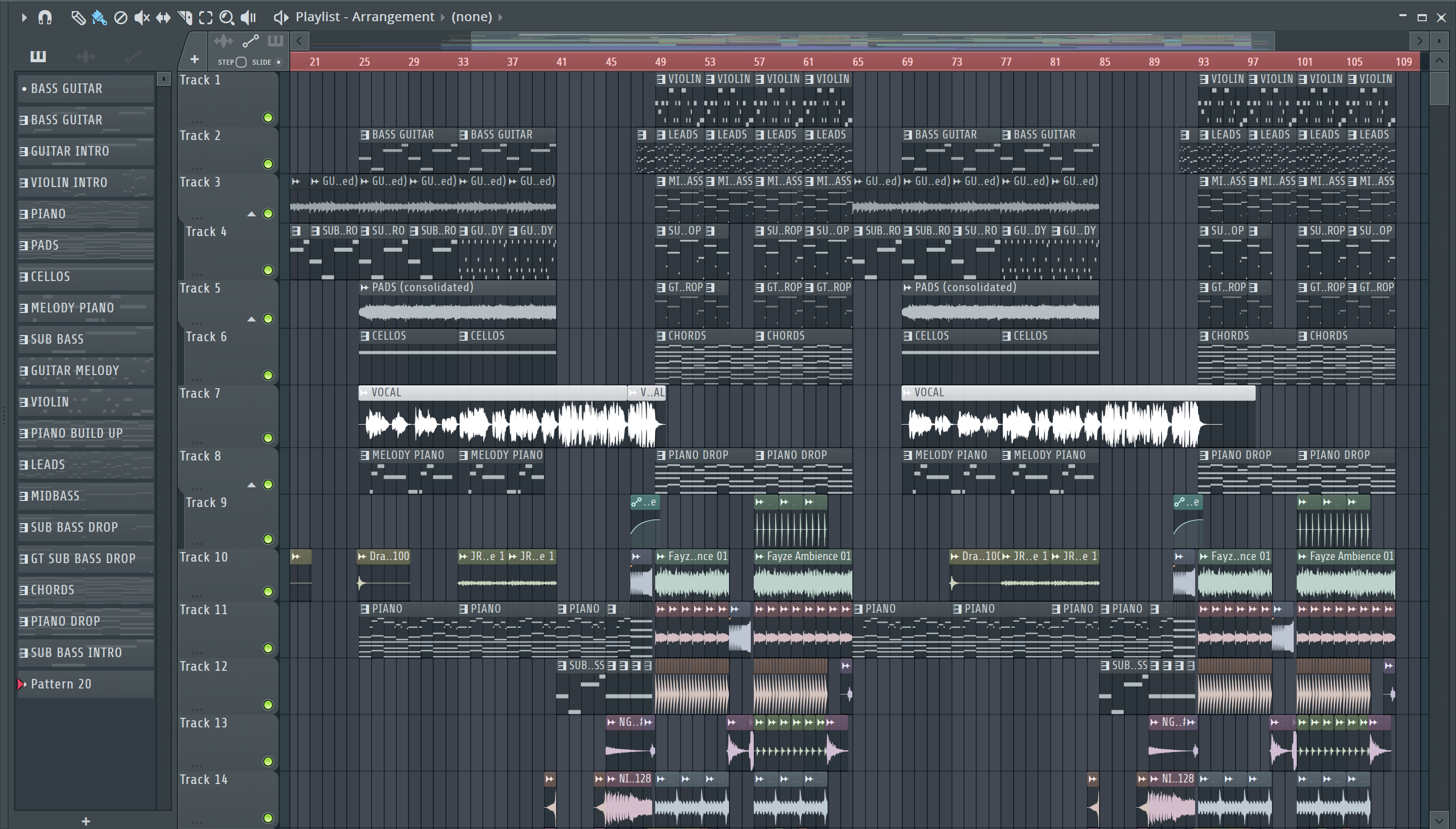Viewport: 1456px width, 829px height.
Task: Mute Track 2 with its green light
Action: pos(268,164)
